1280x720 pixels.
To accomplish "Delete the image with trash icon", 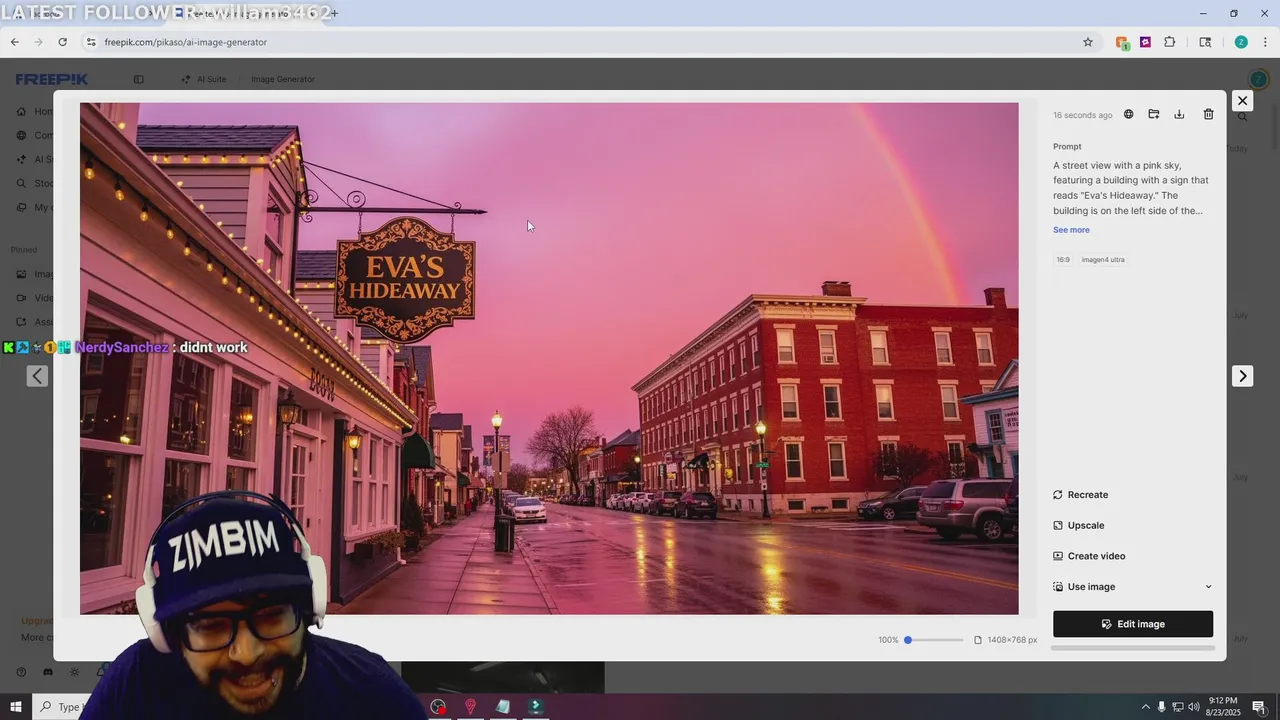I will 1208,114.
